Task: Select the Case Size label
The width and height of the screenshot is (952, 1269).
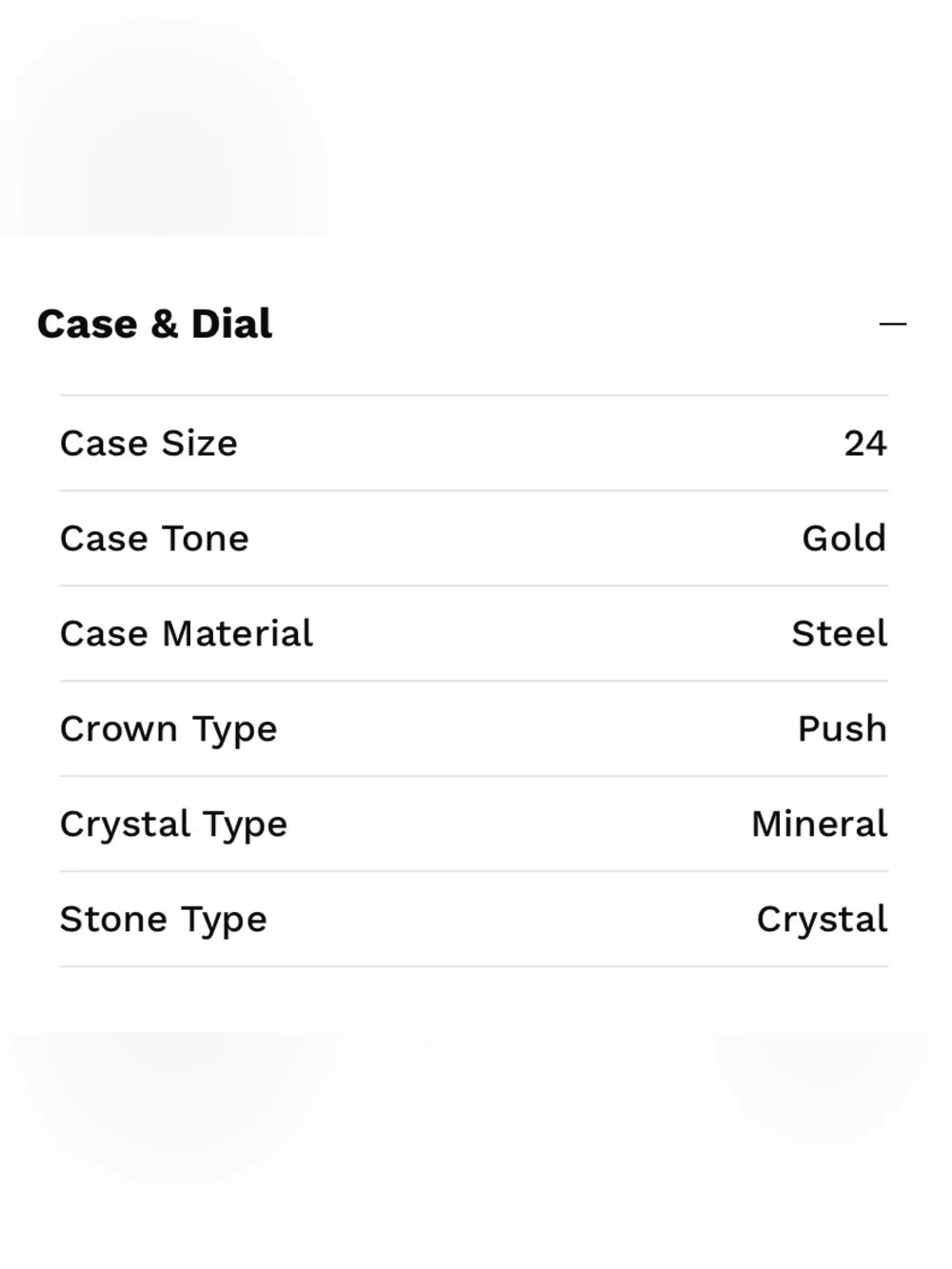Action: tap(149, 444)
